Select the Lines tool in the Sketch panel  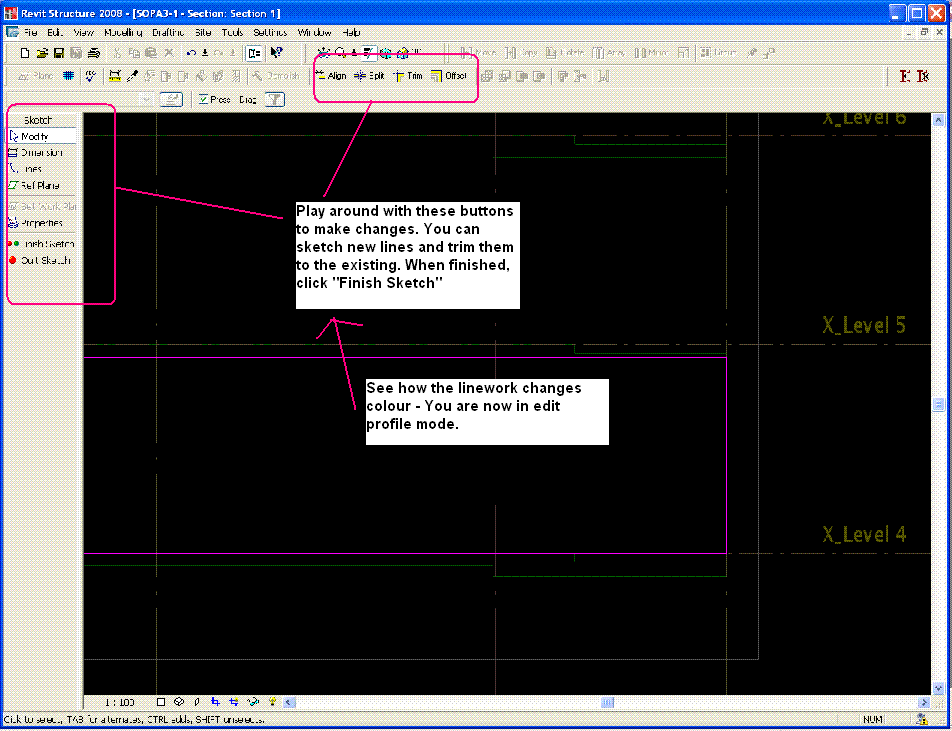(40, 168)
